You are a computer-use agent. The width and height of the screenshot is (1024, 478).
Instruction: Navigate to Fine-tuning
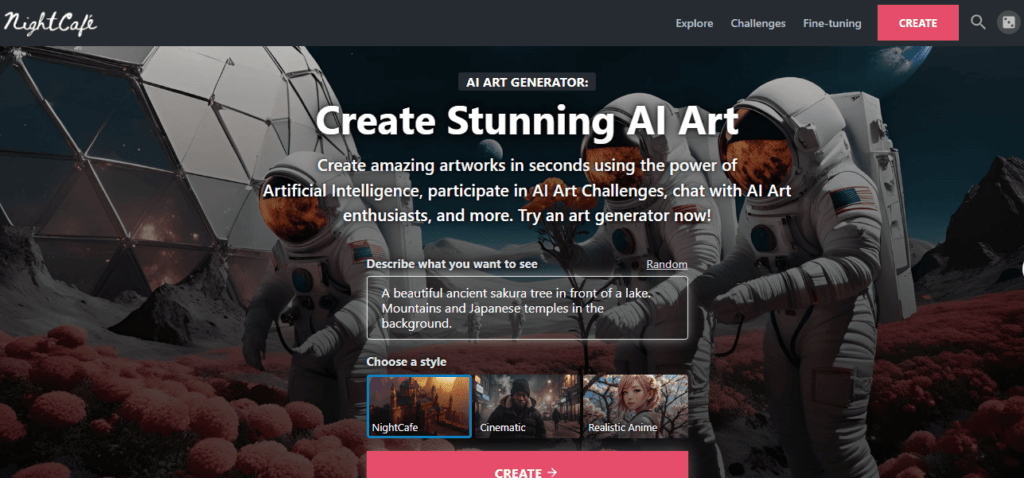point(832,24)
